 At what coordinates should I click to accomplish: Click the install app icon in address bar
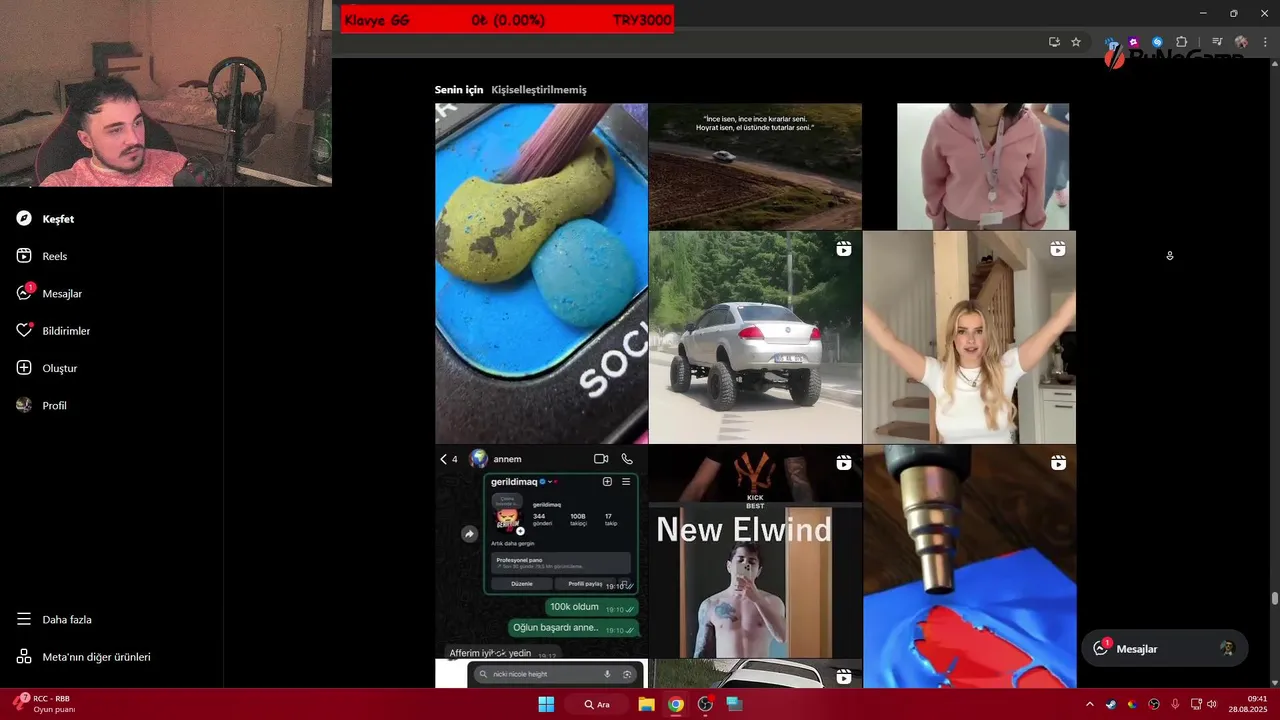point(1054,42)
